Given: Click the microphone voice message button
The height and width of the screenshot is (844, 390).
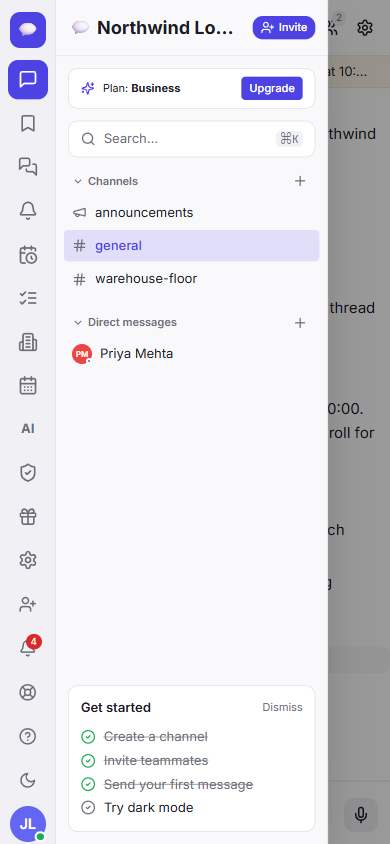Looking at the screenshot, I should point(361,815).
